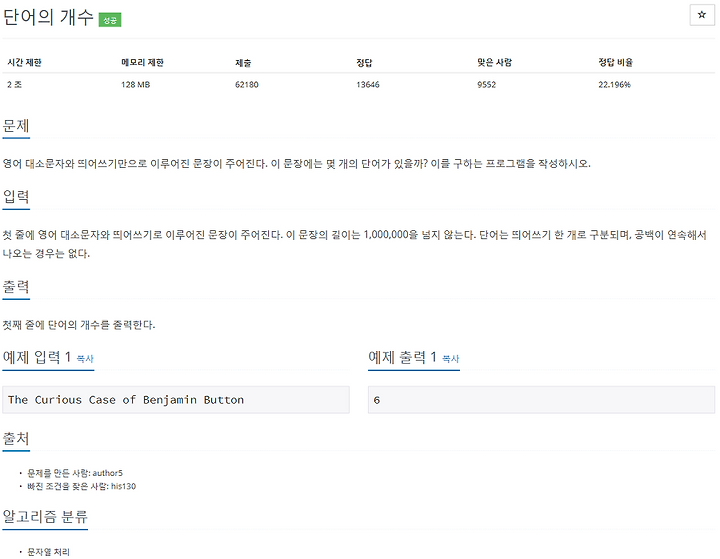Click the 출력 section heading
This screenshot has height=559, width=720.
point(16,287)
